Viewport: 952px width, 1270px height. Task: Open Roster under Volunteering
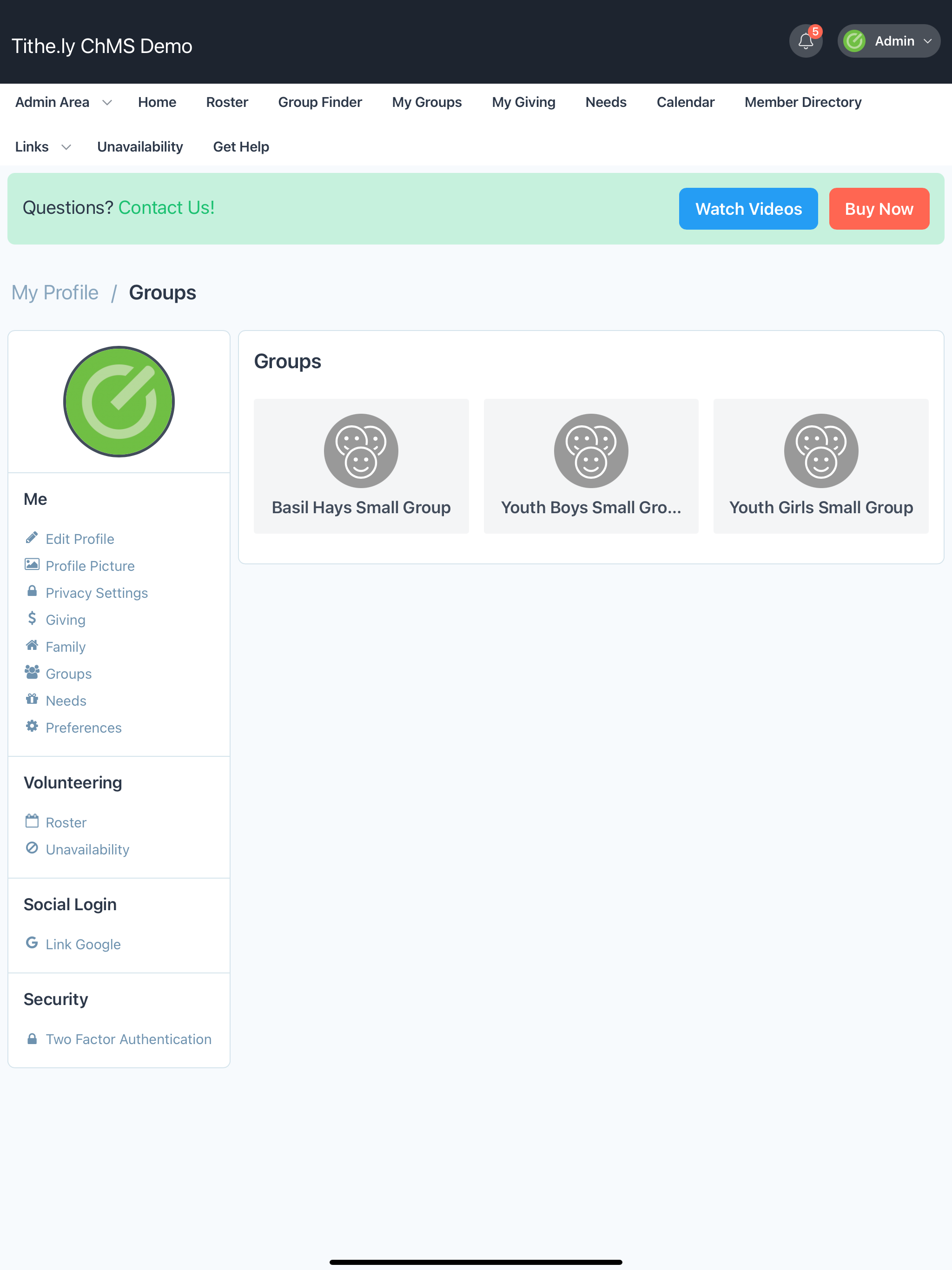click(66, 823)
